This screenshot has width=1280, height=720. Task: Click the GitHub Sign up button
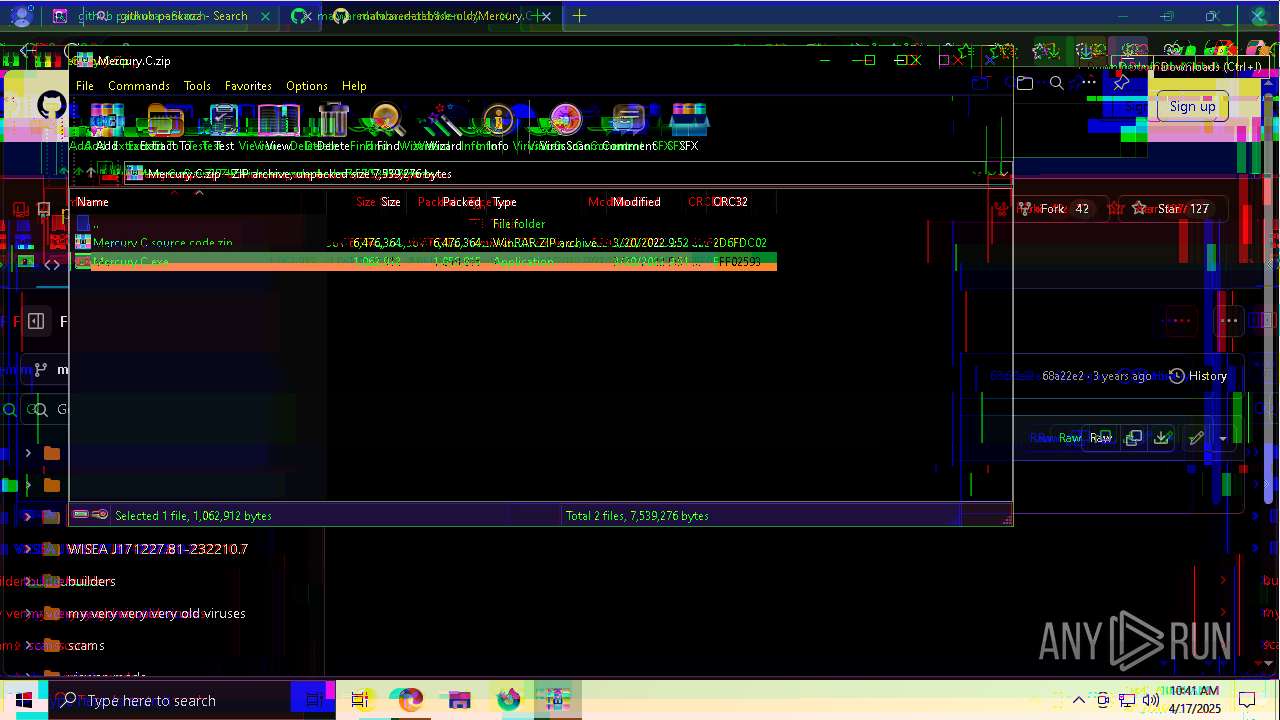pyautogui.click(x=1192, y=107)
